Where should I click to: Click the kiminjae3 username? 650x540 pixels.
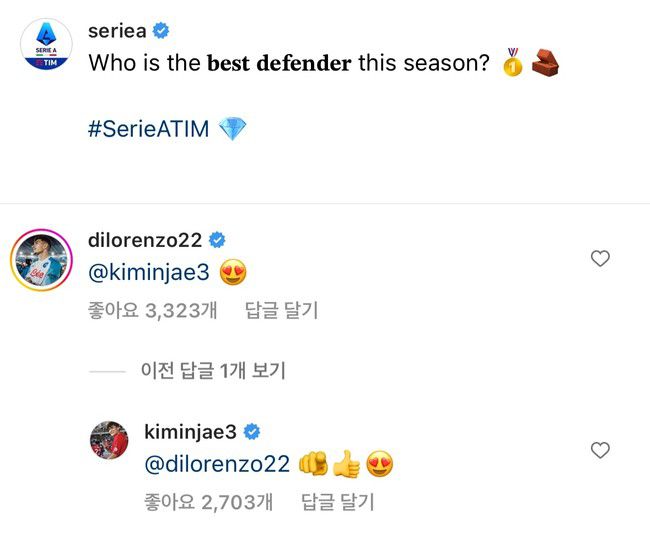point(193,432)
